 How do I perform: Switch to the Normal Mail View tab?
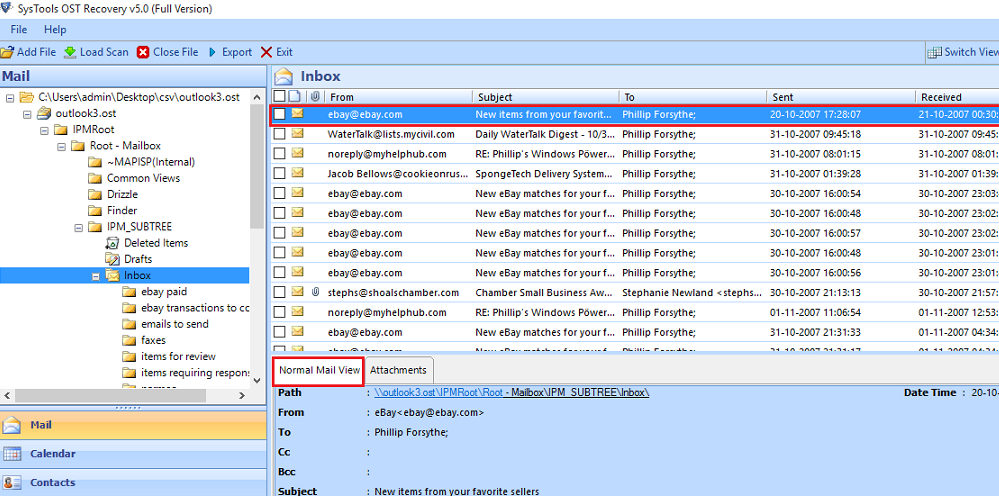coord(319,371)
